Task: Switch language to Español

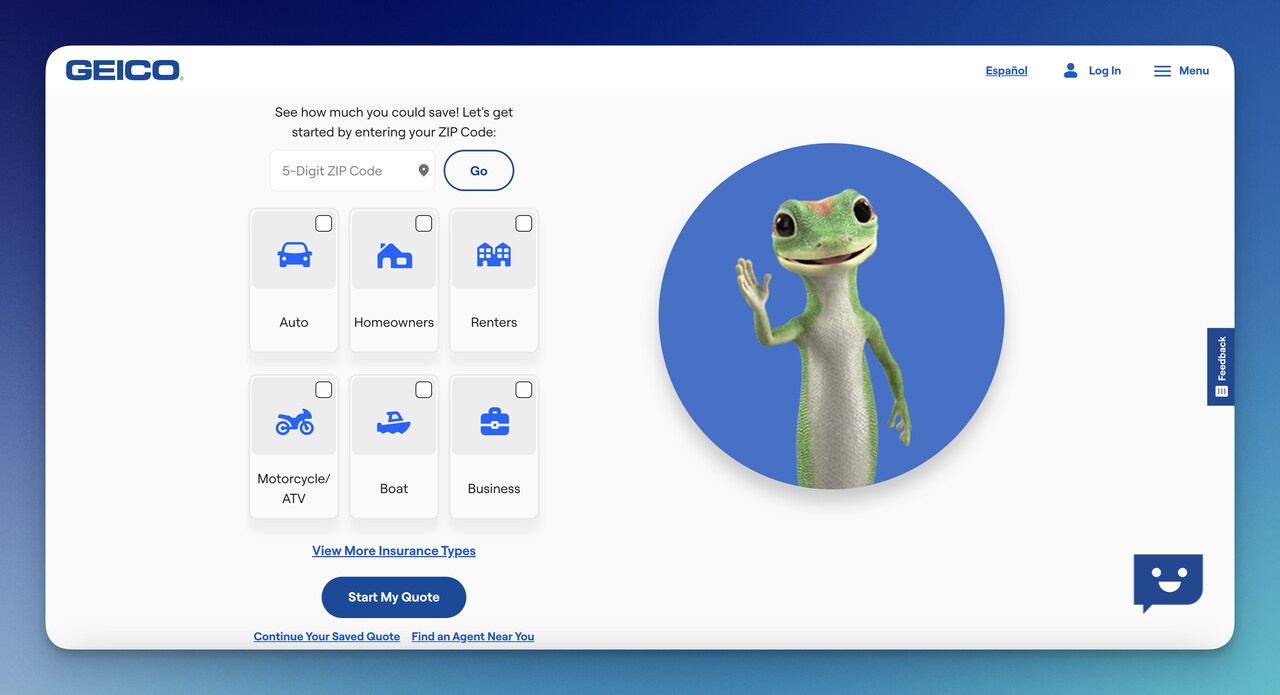Action: click(x=1006, y=71)
